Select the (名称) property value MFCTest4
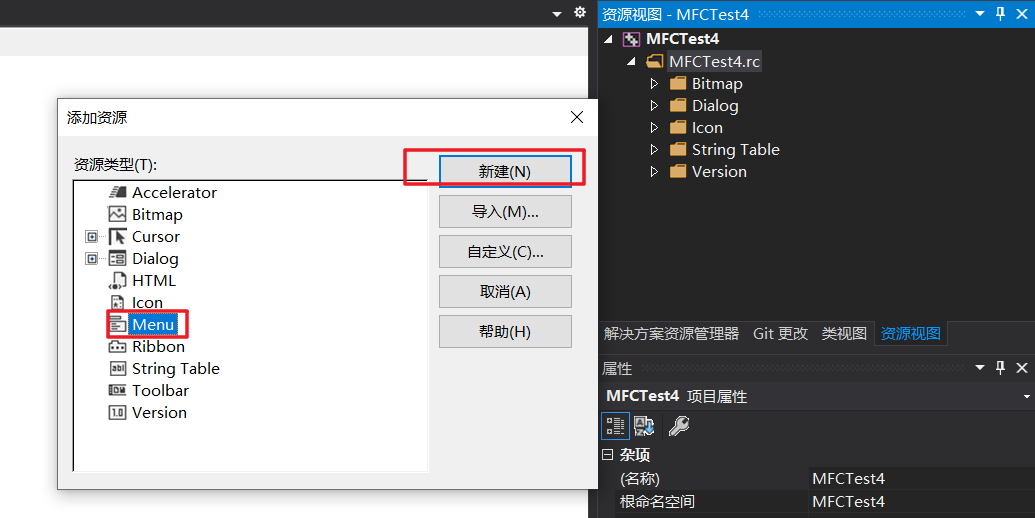The image size is (1035, 518). pos(921,478)
